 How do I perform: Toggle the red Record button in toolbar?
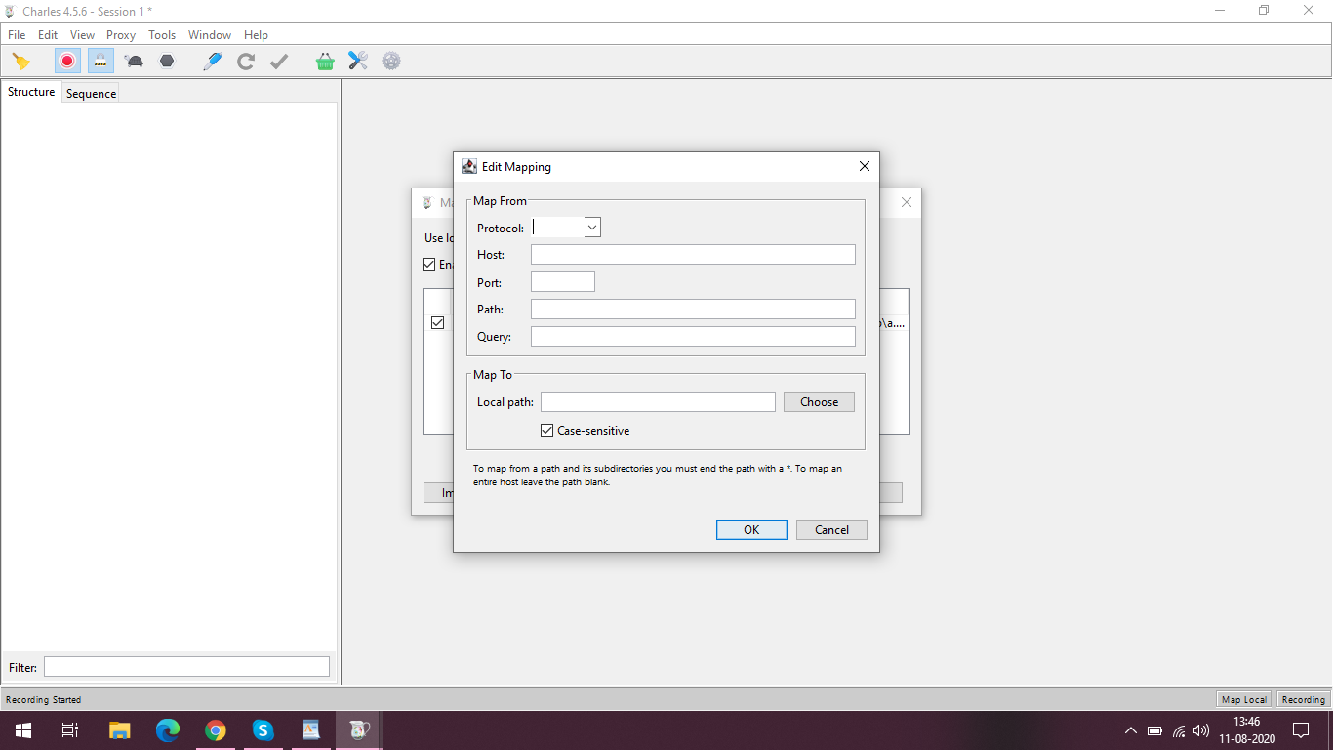click(x=67, y=61)
